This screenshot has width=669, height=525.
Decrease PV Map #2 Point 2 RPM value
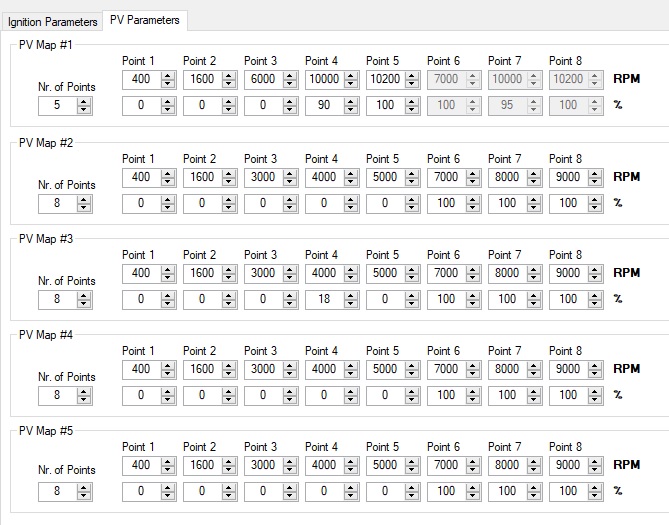pos(229,181)
